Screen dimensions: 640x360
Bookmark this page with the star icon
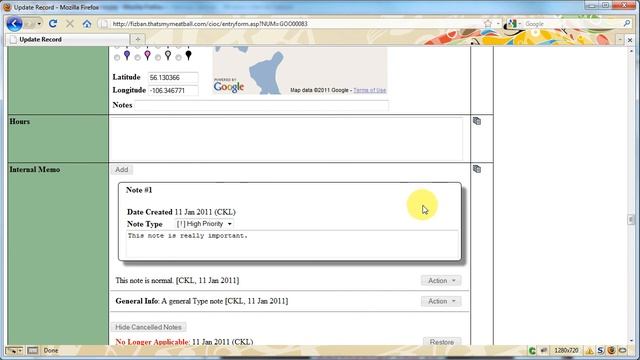tap(488, 24)
